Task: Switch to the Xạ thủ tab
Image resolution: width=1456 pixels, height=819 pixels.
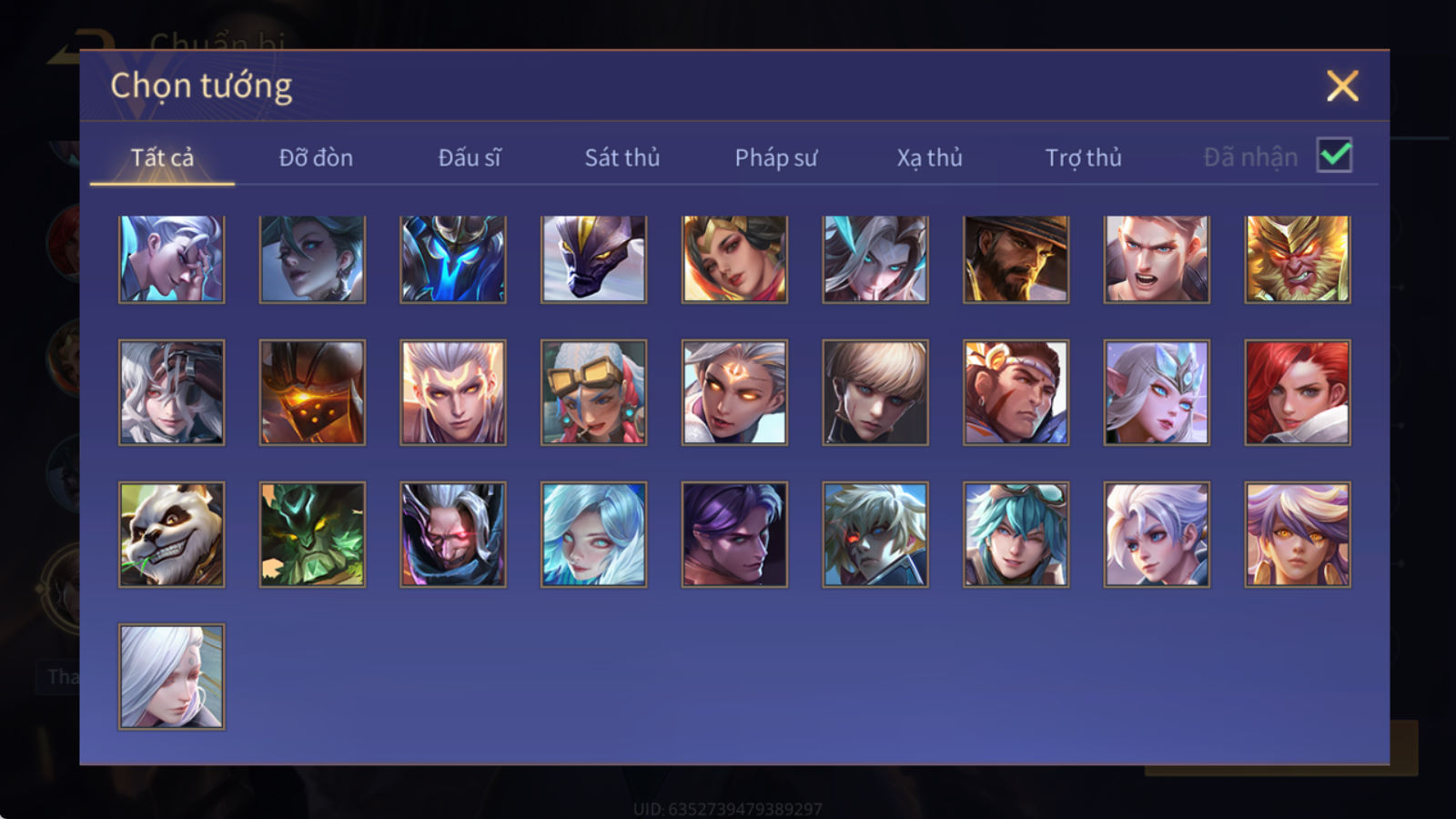Action: (929, 157)
